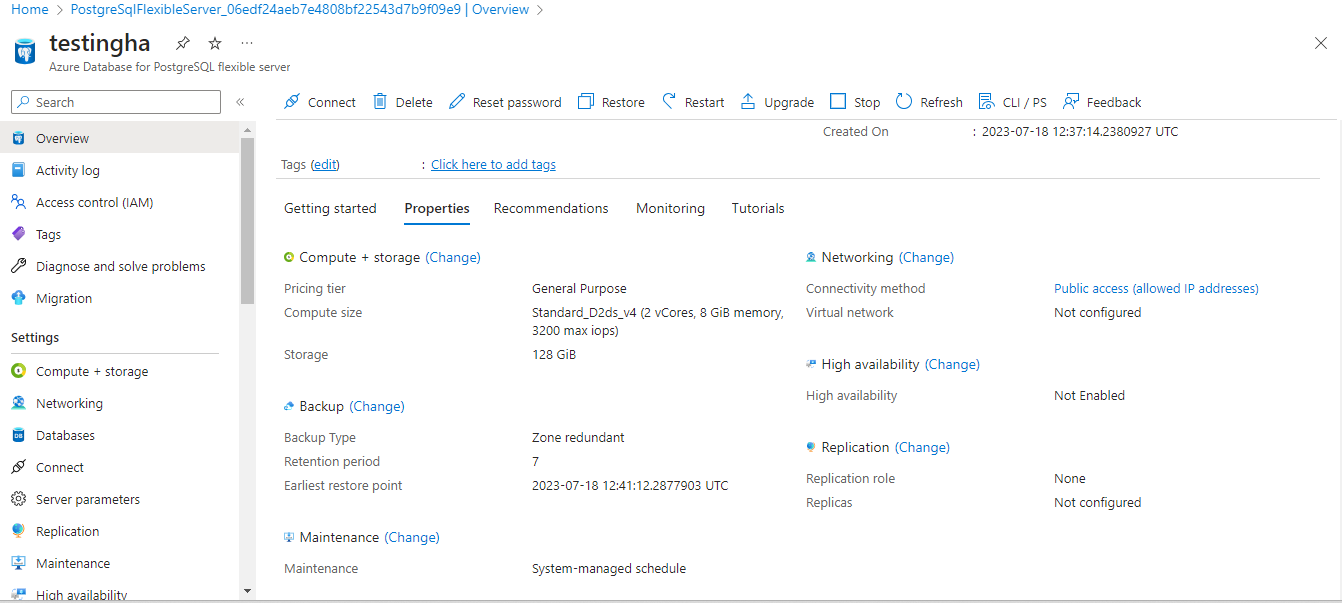The height and width of the screenshot is (603, 1342).
Task: Click Change next to Maintenance heading
Action: (x=412, y=537)
